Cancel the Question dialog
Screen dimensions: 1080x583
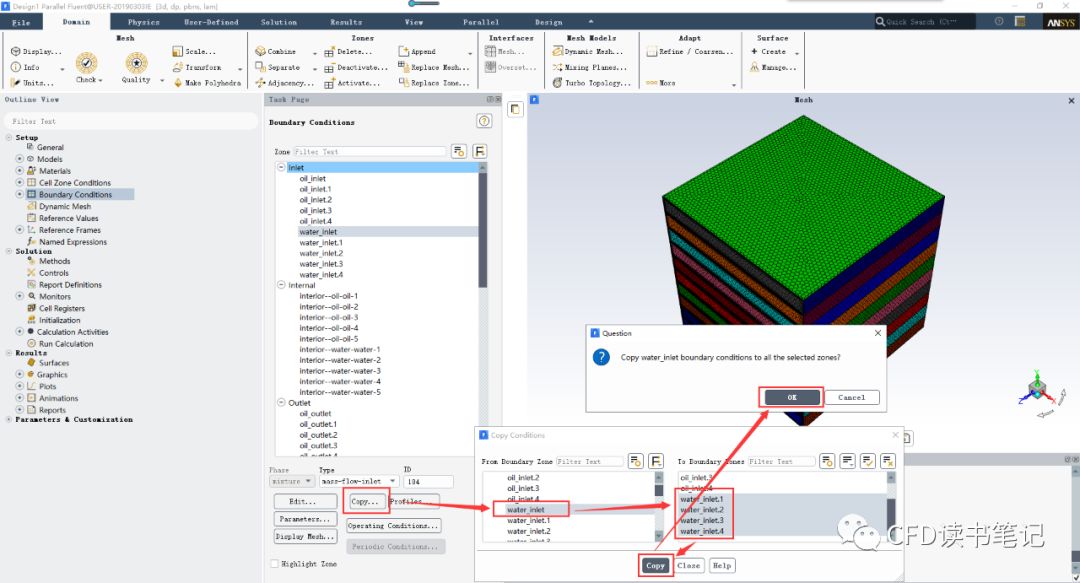coord(851,397)
